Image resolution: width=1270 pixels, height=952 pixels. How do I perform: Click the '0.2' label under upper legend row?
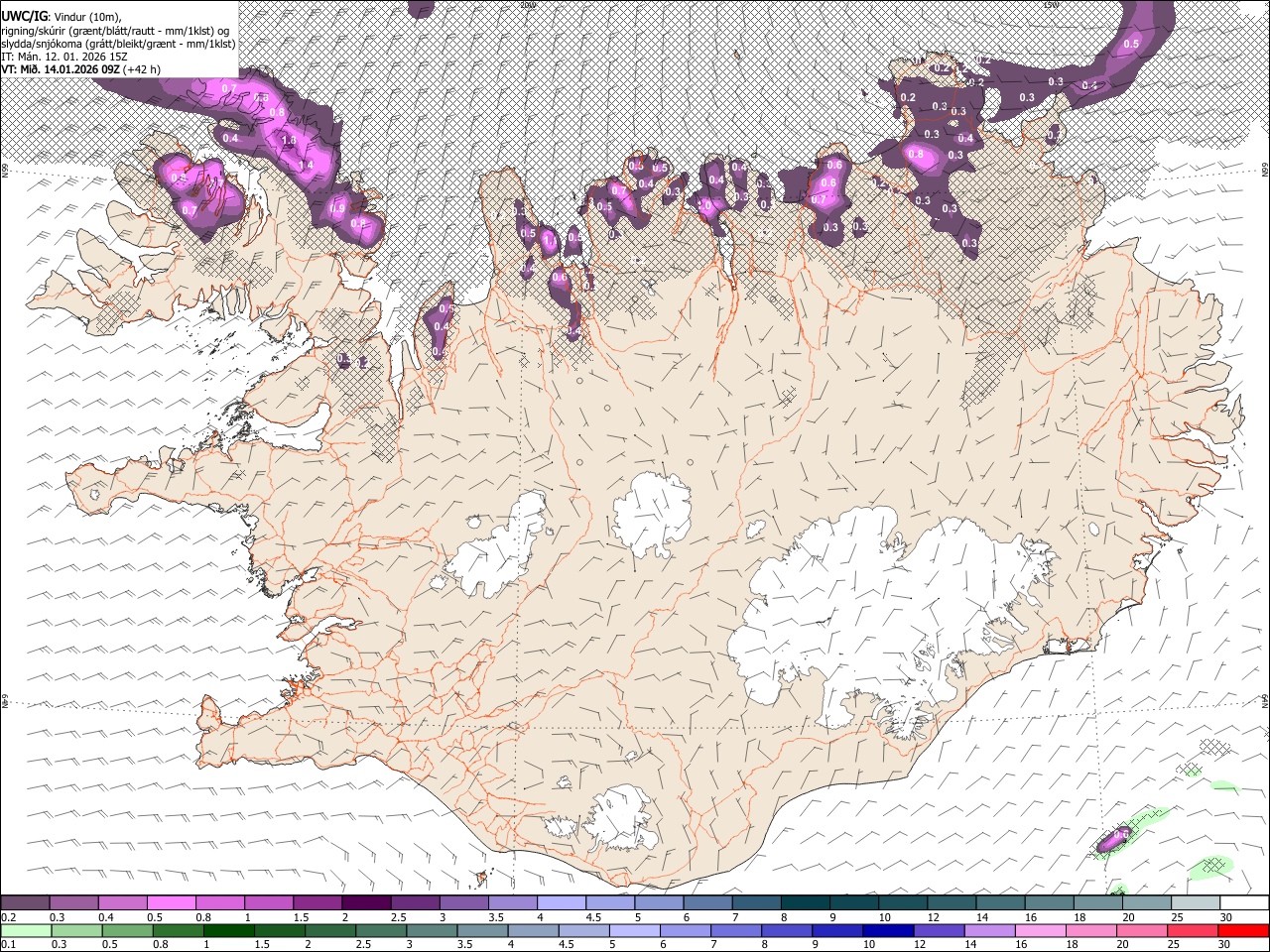click(7, 917)
